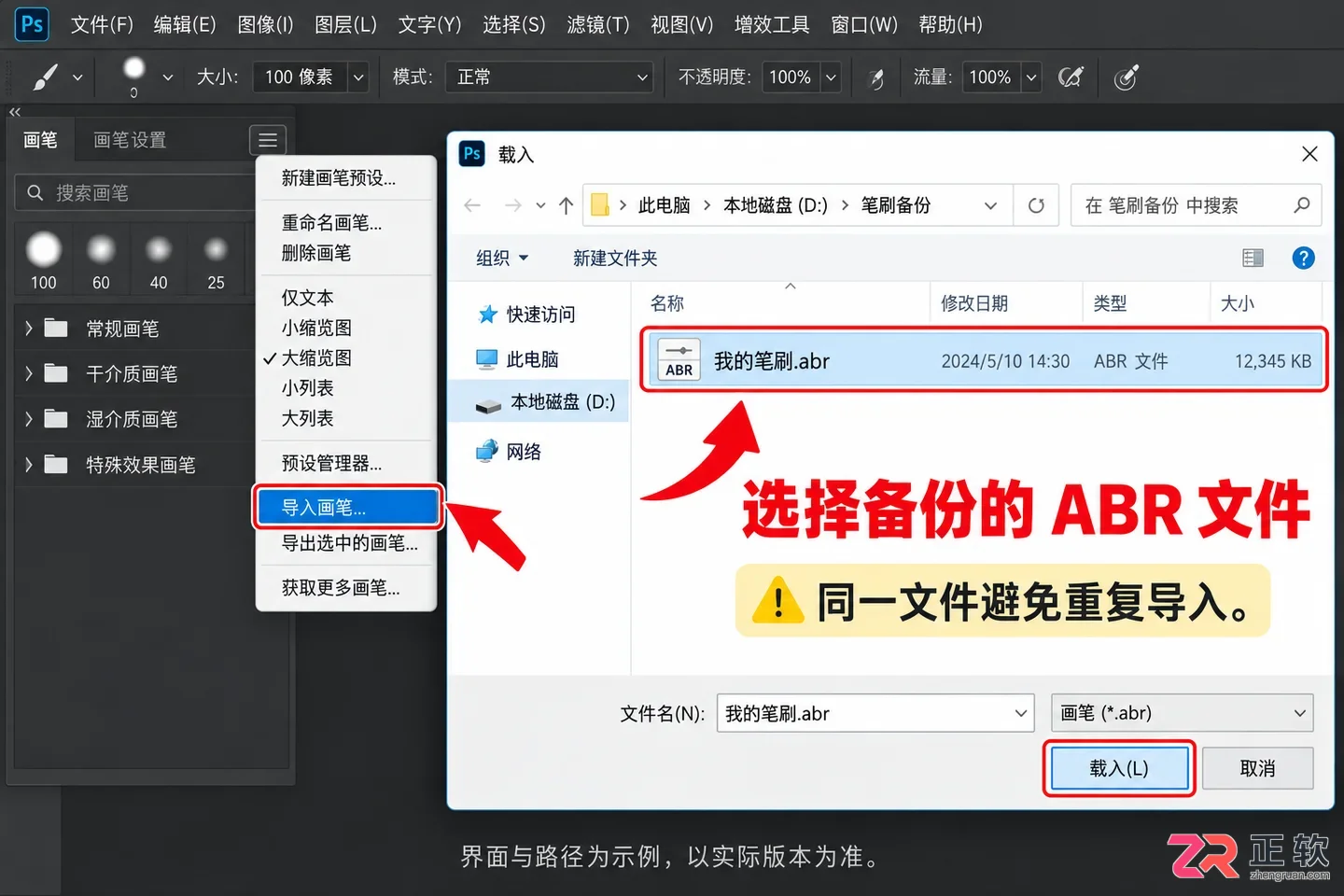Select the 60 size brush thumbnail

101,262
